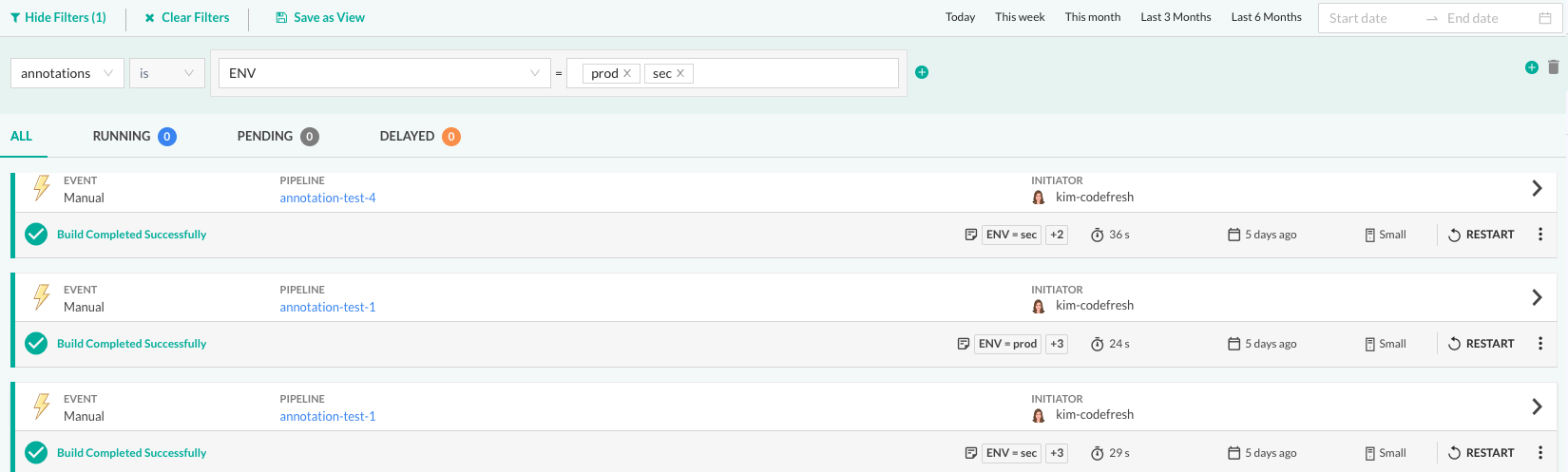The image size is (1568, 472).
Task: Click green plus icon beside ENV value field
Action: (922, 72)
